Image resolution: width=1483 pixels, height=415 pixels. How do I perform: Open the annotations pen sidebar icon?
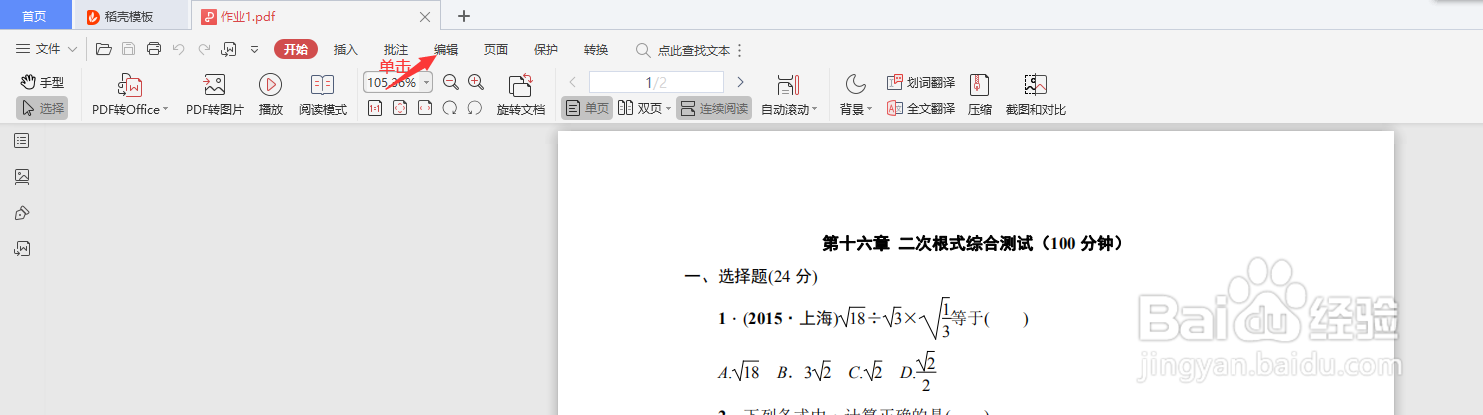[x=22, y=213]
